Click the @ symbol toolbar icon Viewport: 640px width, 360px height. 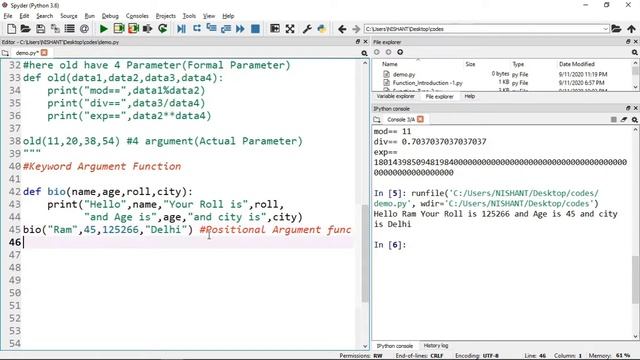point(84,29)
